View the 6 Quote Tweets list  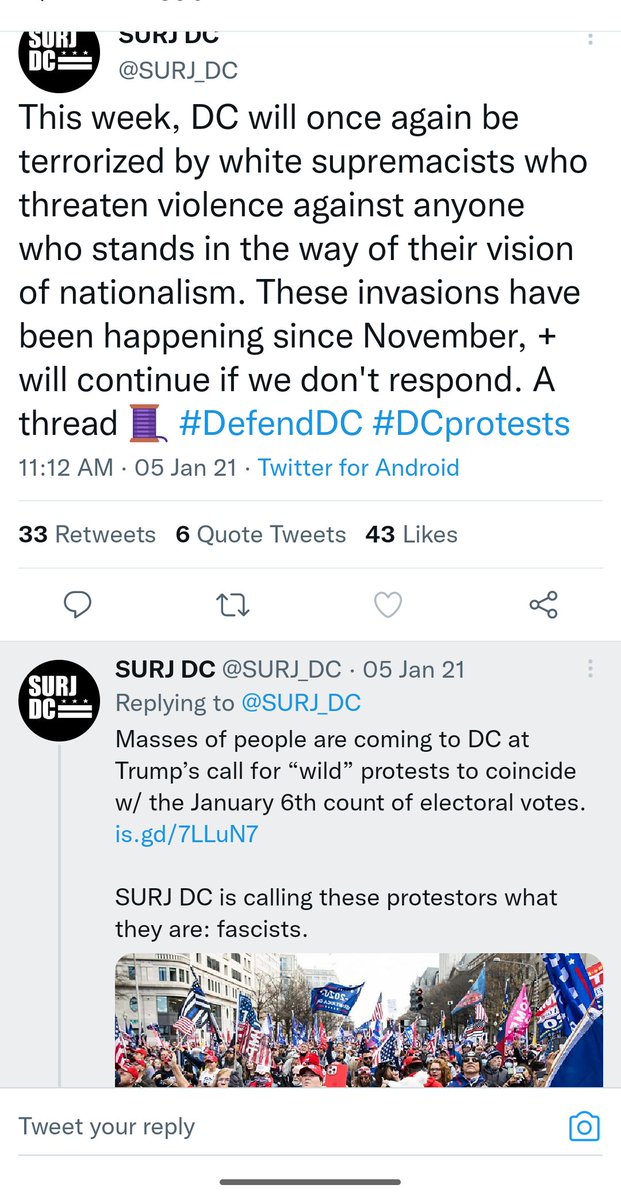click(261, 534)
